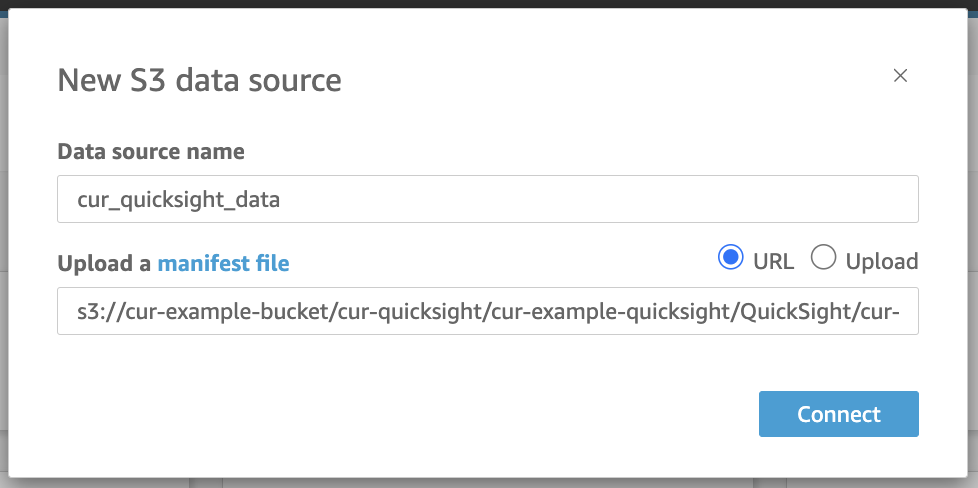Select the URL radio button
978x488 pixels.
click(730, 258)
